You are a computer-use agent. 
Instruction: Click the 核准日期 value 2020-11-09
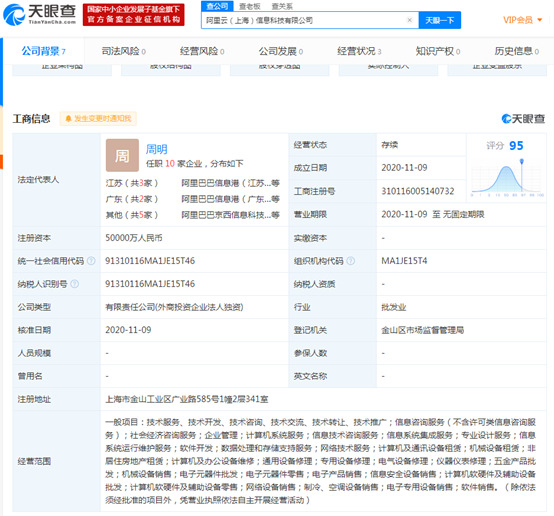[x=128, y=330]
